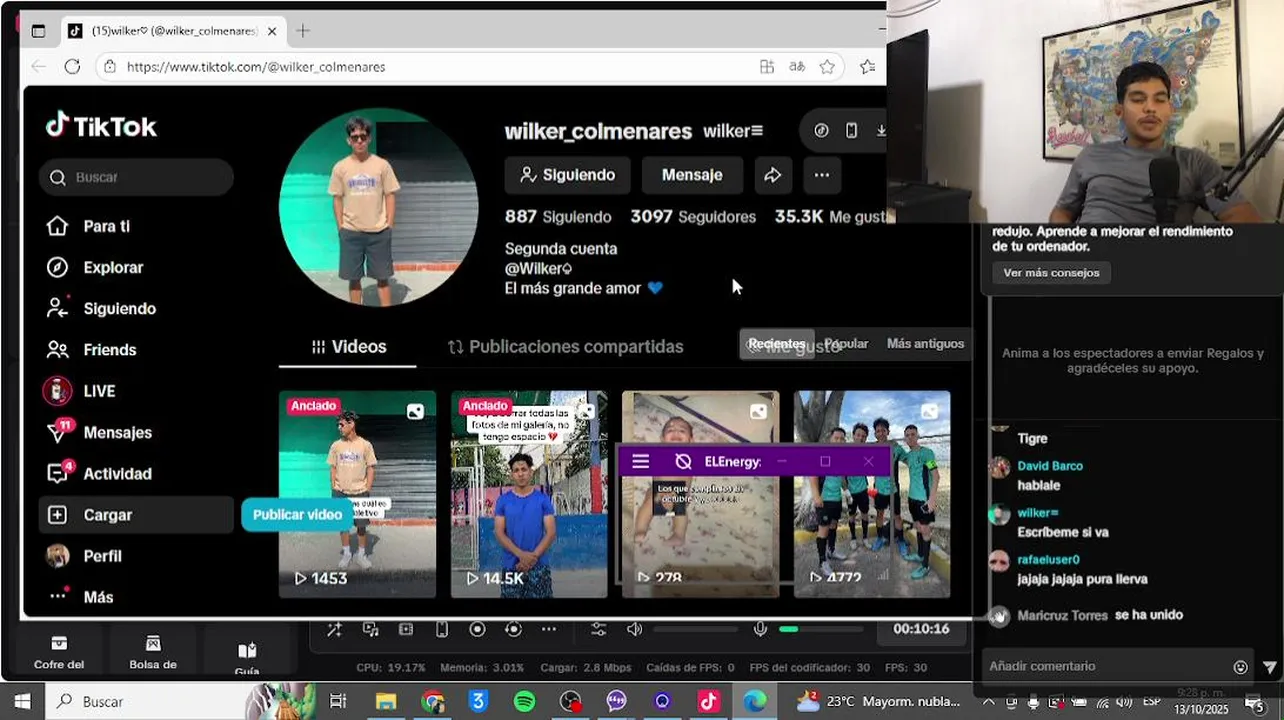Viewport: 1284px width, 720px height.
Task: Open the Windows notification center
Action: (x=1254, y=704)
